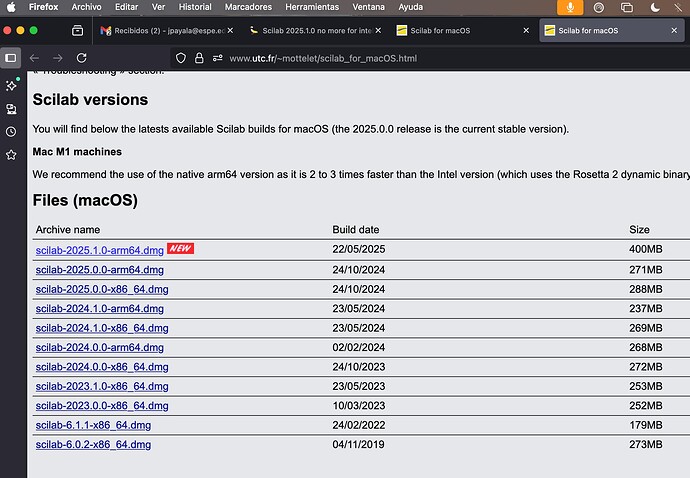The width and height of the screenshot is (690, 478).
Task: Click the Archive name column header
Action: pos(68,230)
